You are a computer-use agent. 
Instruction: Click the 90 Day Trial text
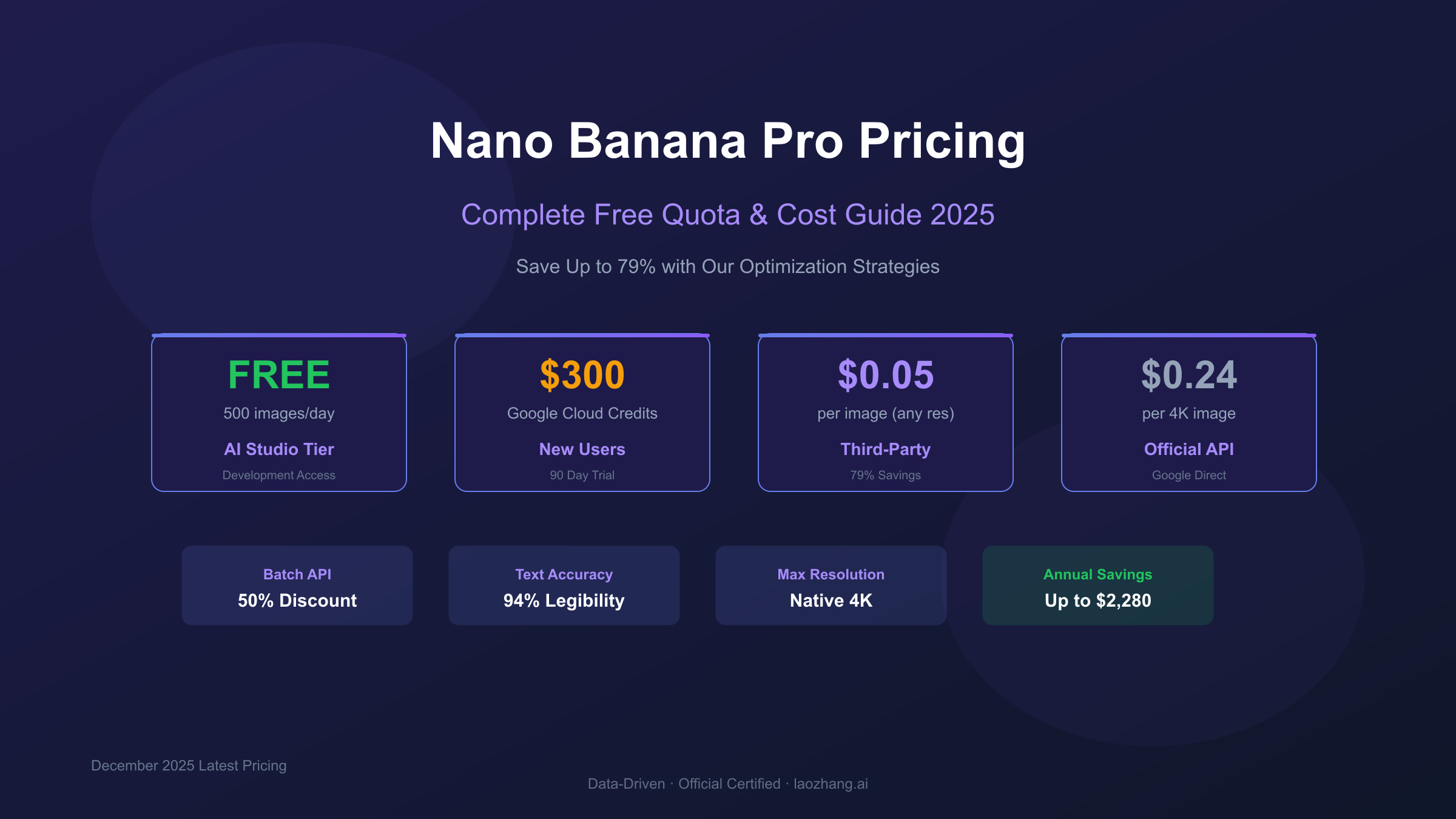coord(582,475)
